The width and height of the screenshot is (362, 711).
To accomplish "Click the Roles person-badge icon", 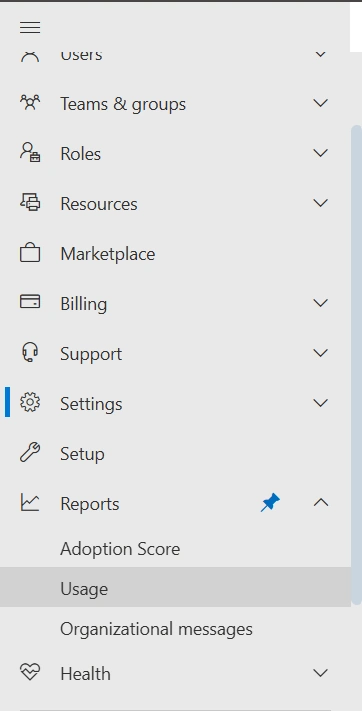I will point(30,153).
